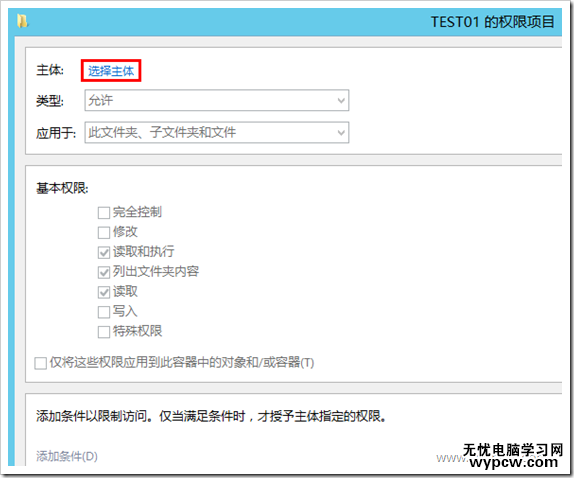Viewport: 574px width, 478px height.
Task: Click the title text TEST01 的权限项目
Action: coord(492,22)
